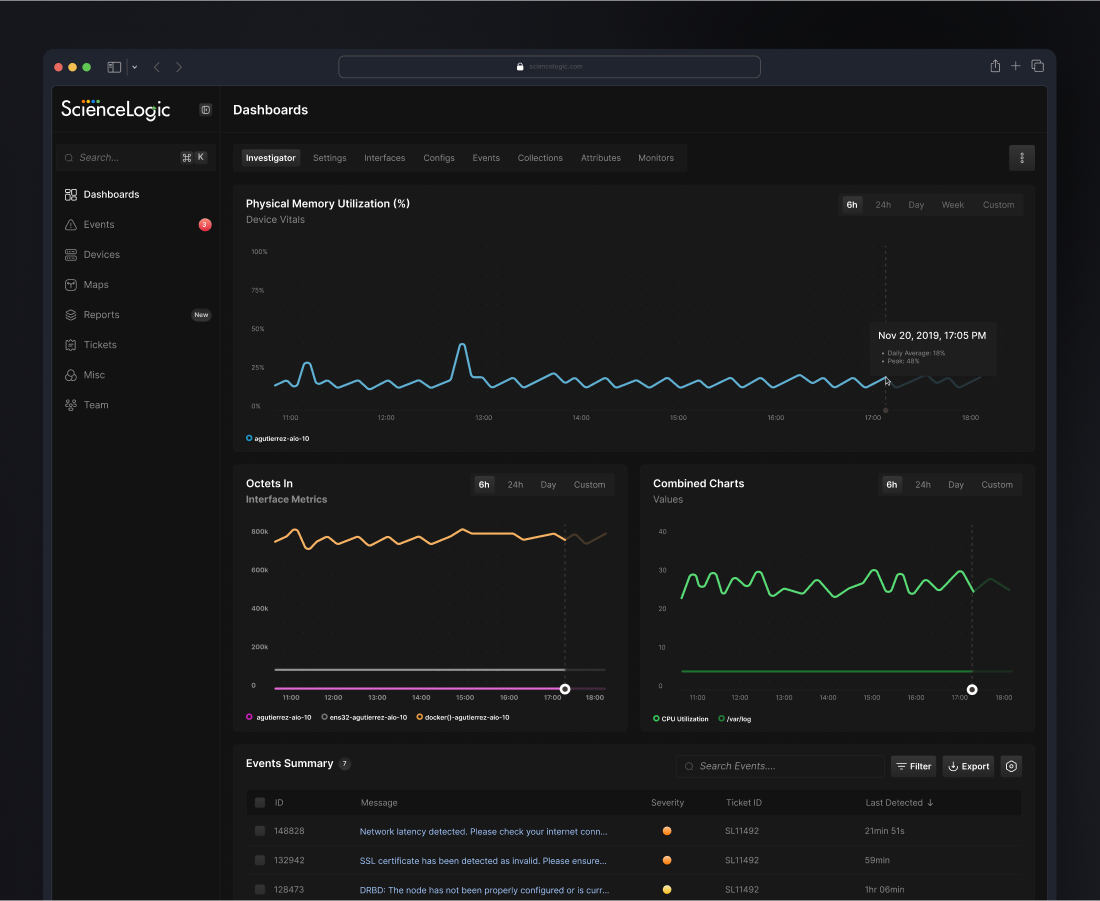Select the Tickets sidebar icon
1100x901 pixels.
point(71,345)
